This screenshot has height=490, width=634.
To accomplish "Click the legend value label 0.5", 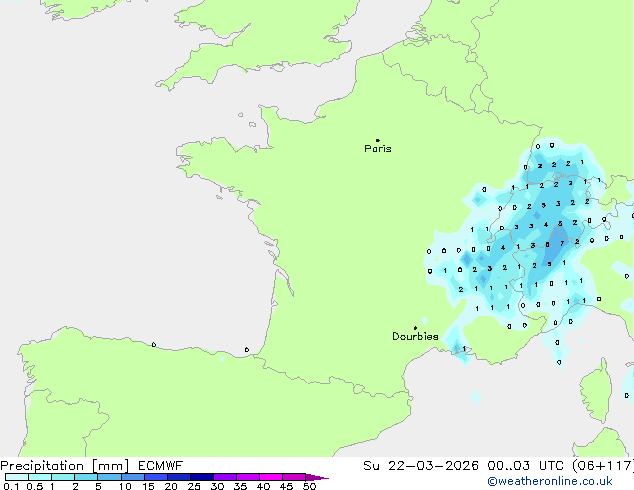I will [35, 486].
